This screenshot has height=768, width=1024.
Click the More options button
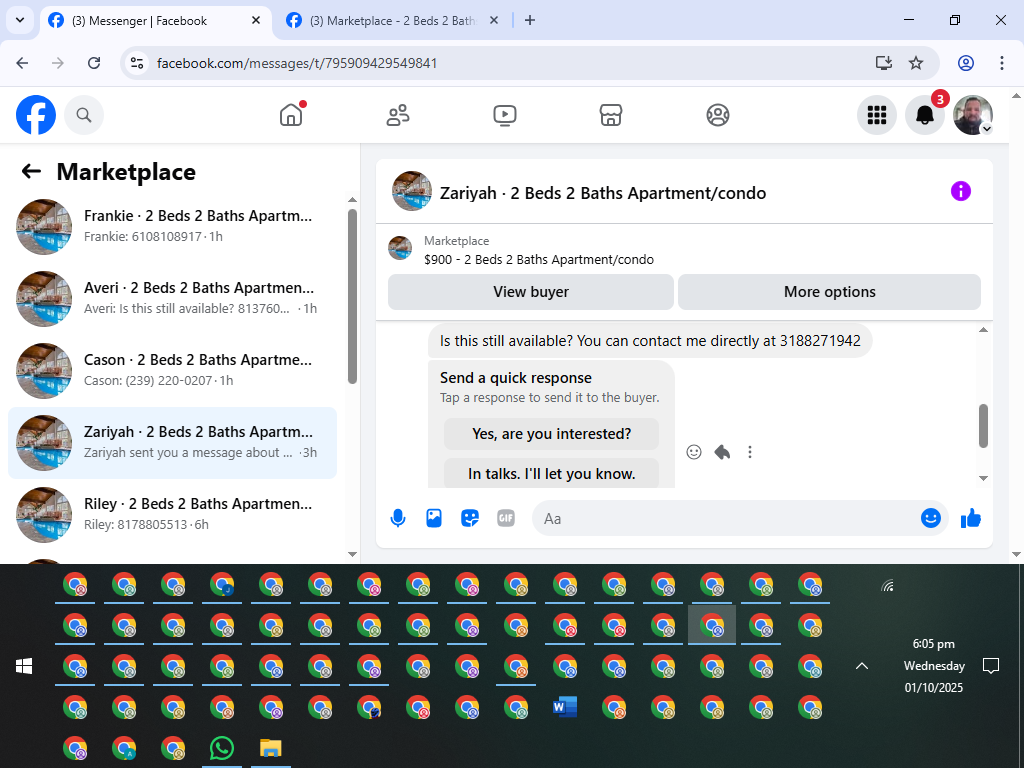pos(829,292)
